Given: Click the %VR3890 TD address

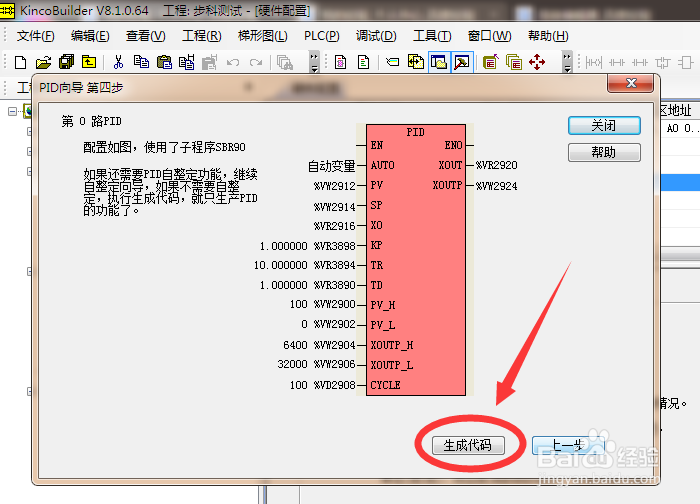Looking at the screenshot, I should [x=335, y=285].
